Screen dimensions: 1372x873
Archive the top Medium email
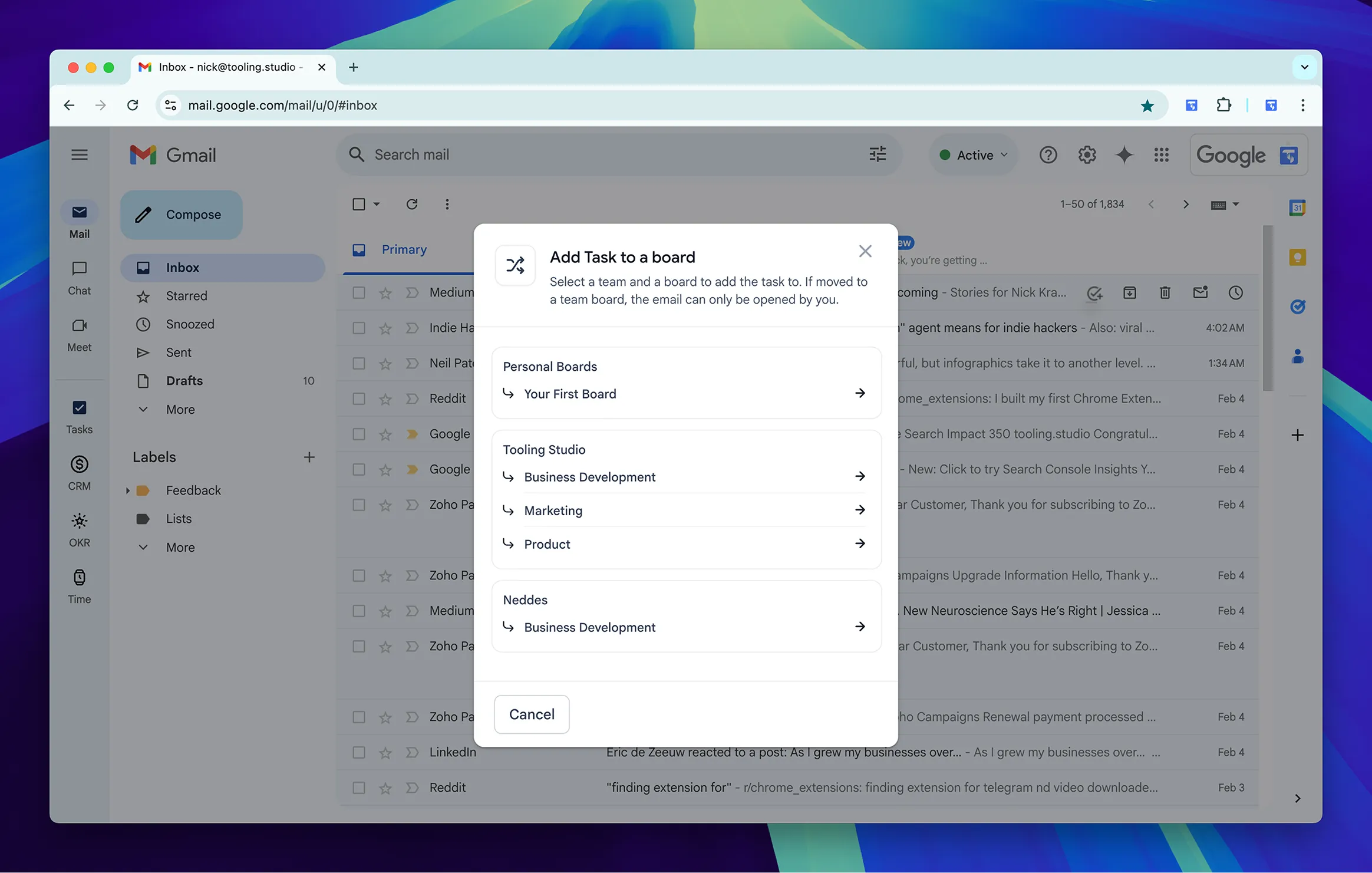(x=1129, y=292)
